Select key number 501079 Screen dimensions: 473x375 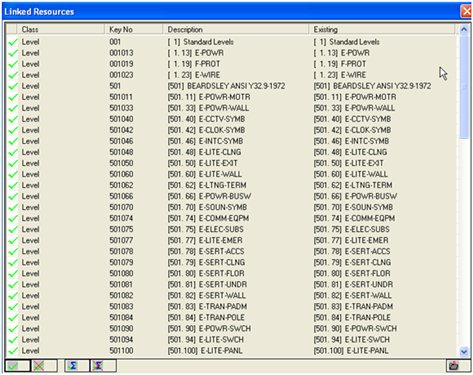tap(121, 262)
